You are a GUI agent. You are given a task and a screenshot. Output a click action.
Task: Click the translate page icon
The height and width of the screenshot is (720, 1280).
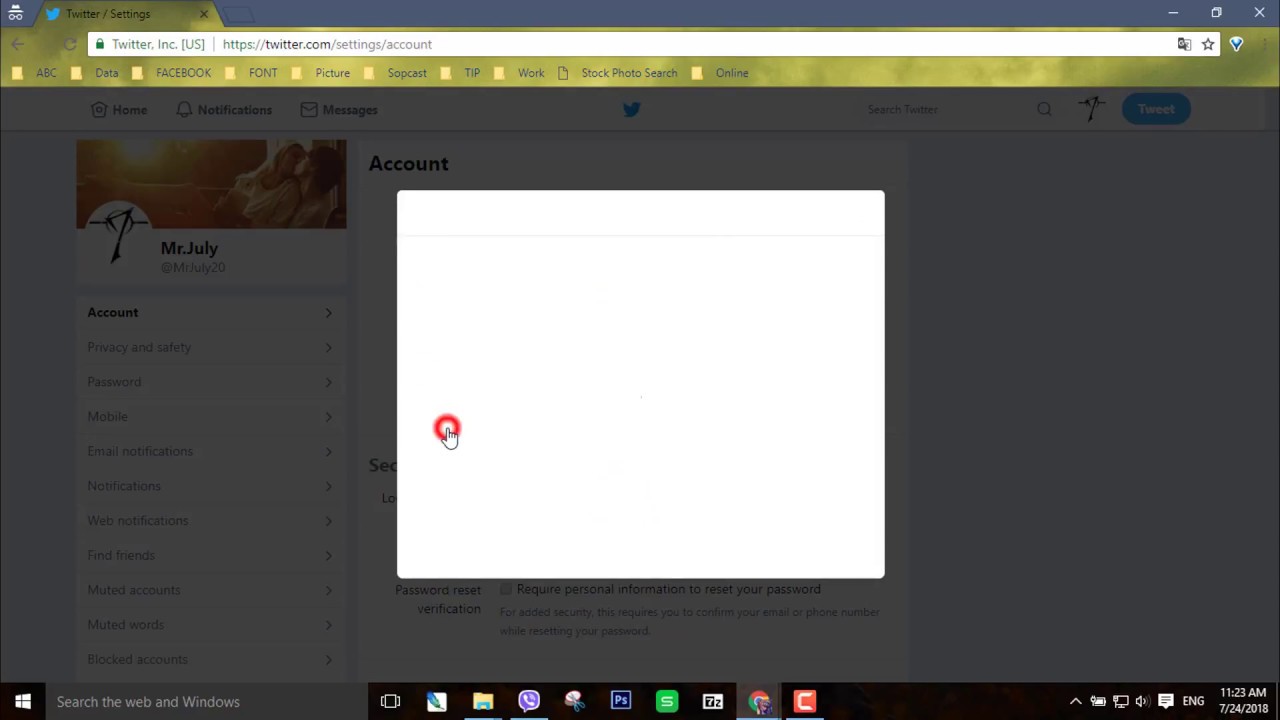[1184, 44]
